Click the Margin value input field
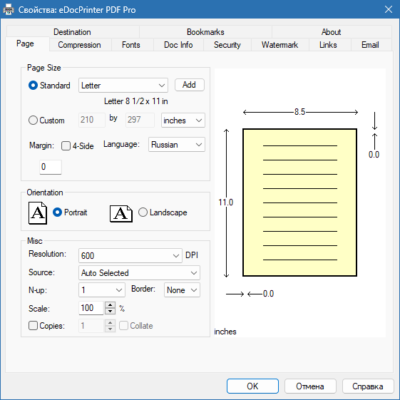This screenshot has width=400, height=400. (50, 167)
